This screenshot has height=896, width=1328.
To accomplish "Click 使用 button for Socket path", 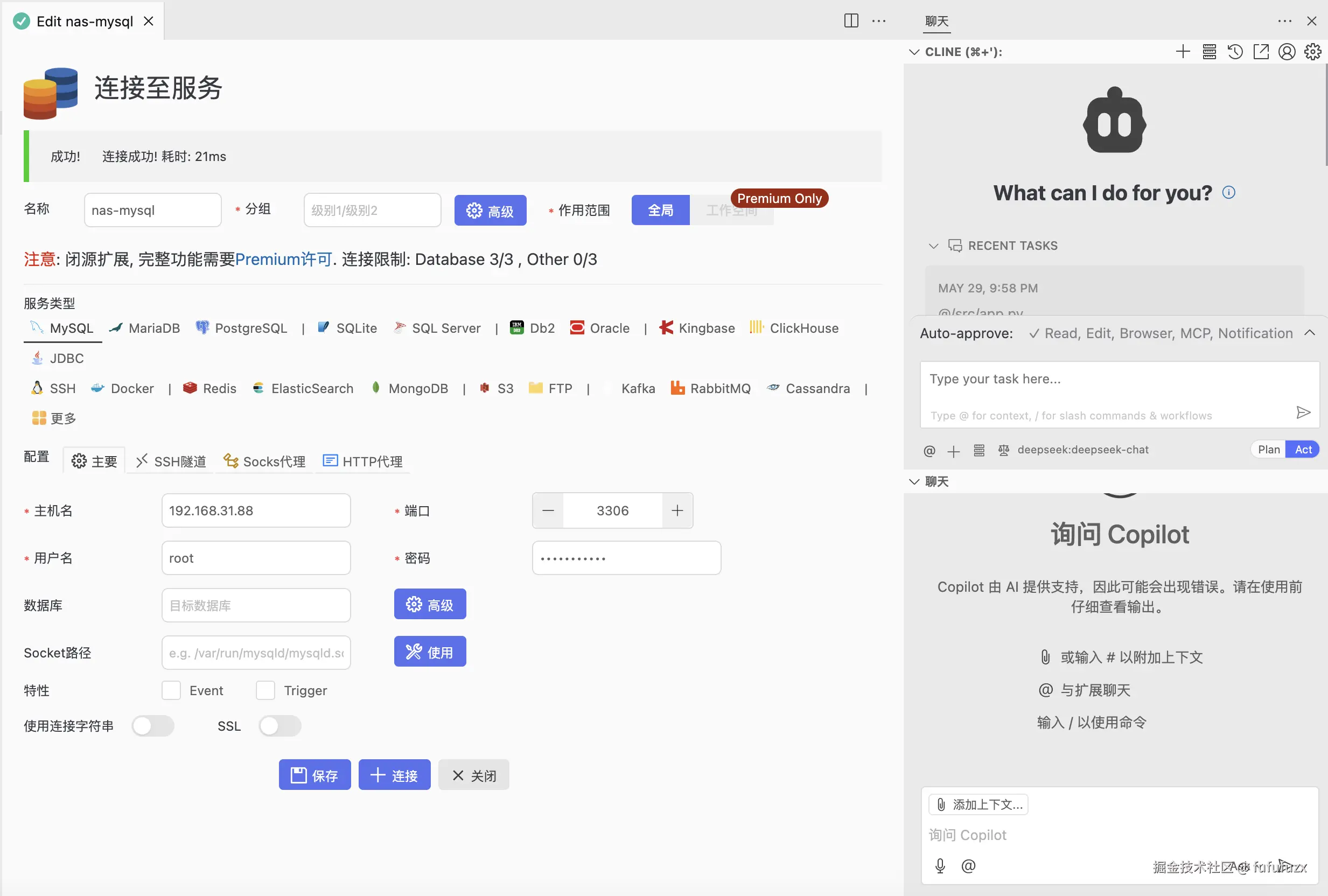I will [x=430, y=652].
